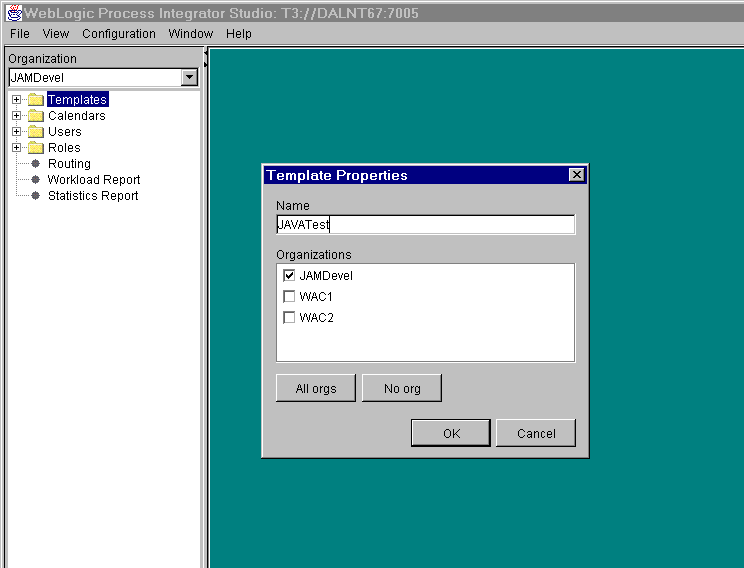Open the File menu
The height and width of the screenshot is (568, 744).
point(19,34)
